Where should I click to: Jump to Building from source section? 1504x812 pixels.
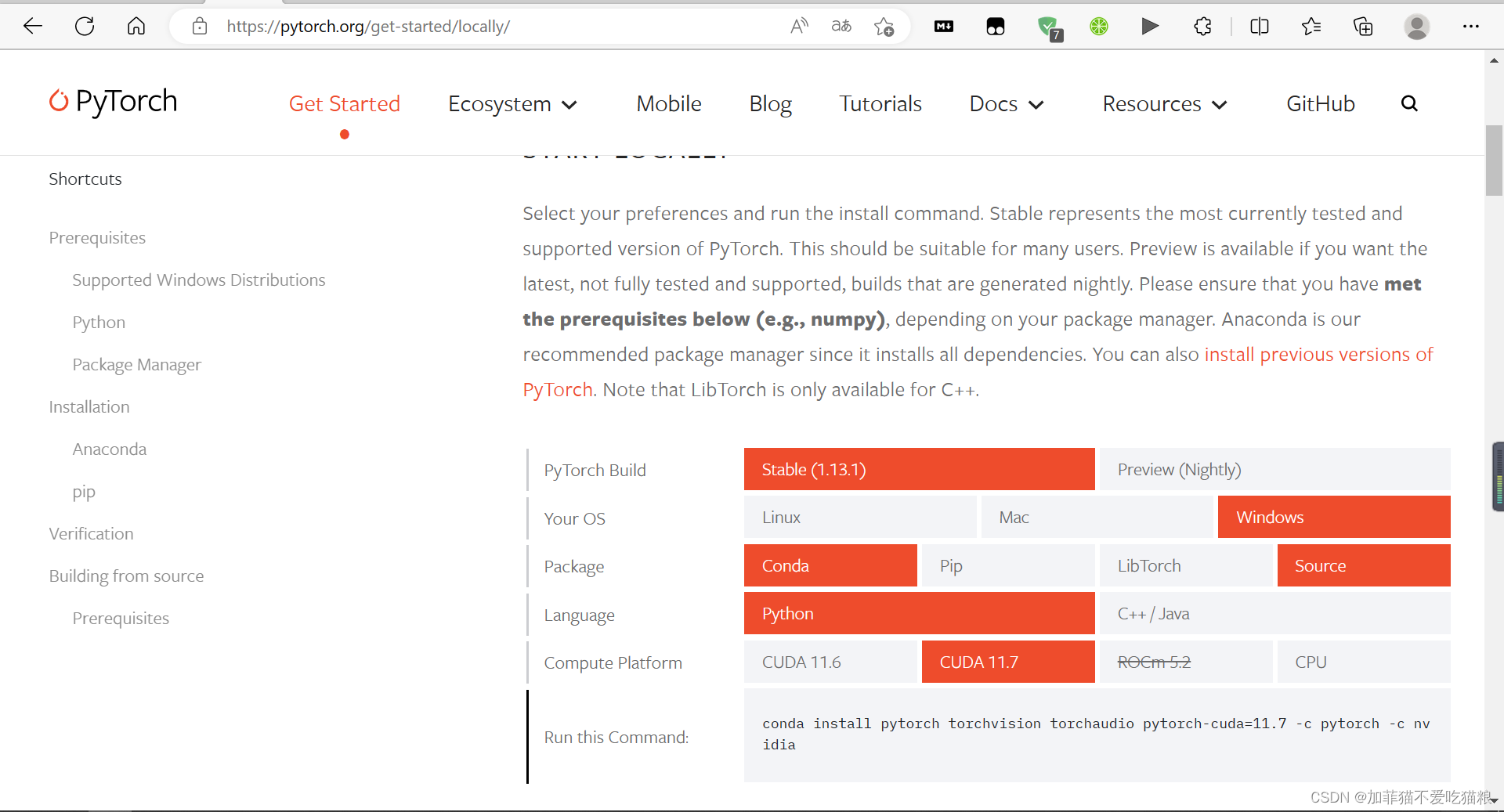click(126, 576)
